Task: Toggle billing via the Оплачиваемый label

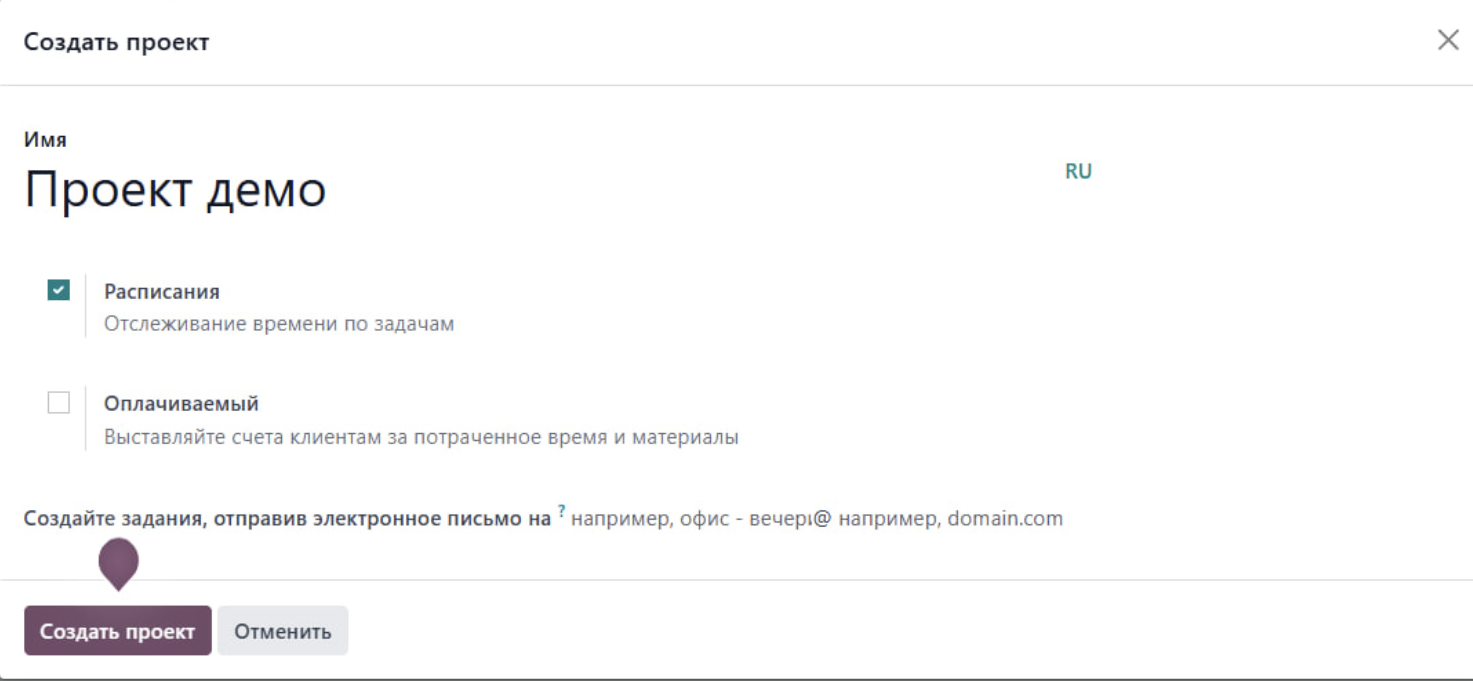Action: point(182,404)
